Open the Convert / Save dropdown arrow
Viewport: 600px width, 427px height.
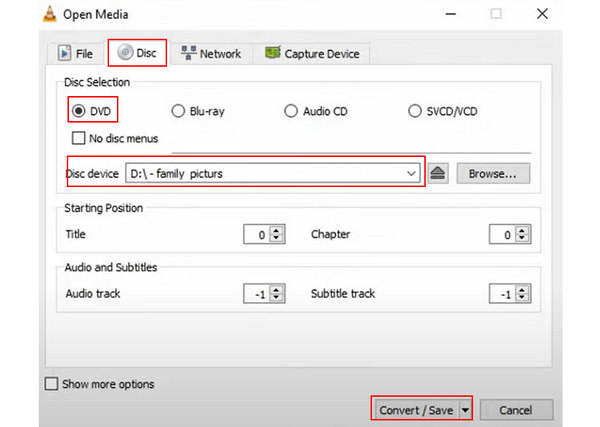(x=465, y=410)
